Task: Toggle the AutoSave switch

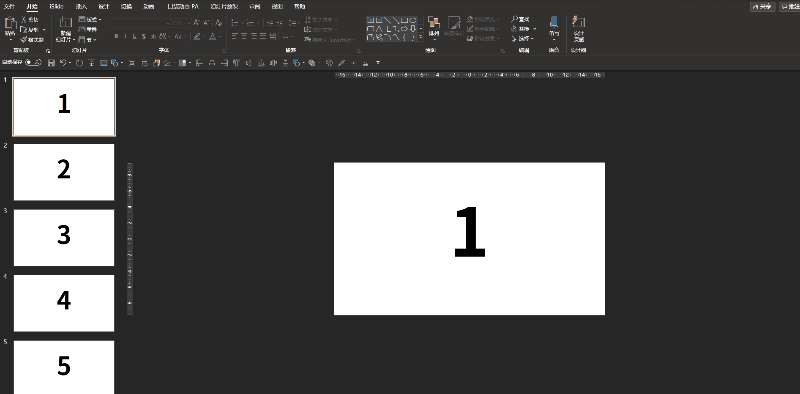Action: click(34, 62)
